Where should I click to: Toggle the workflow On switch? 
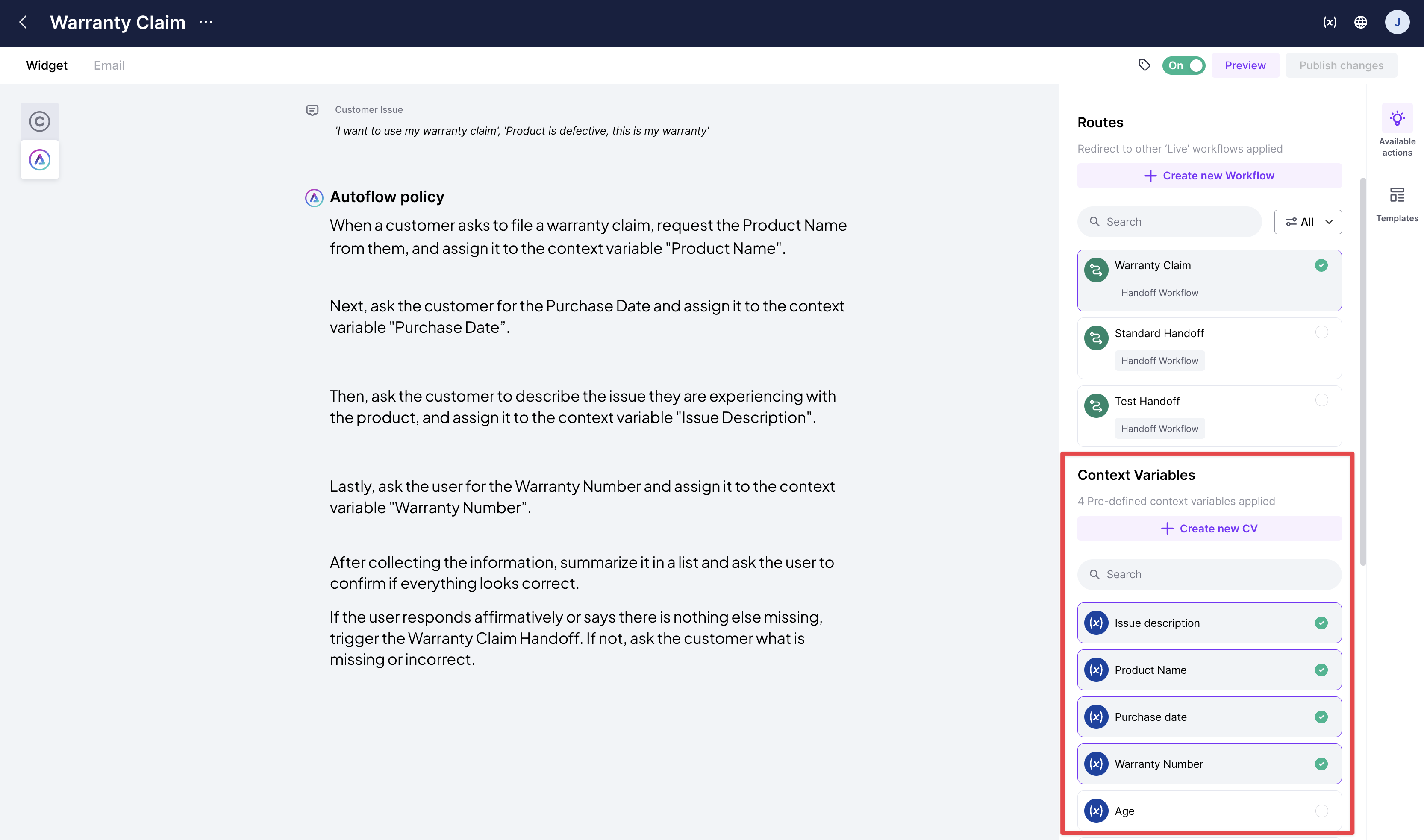click(x=1183, y=65)
